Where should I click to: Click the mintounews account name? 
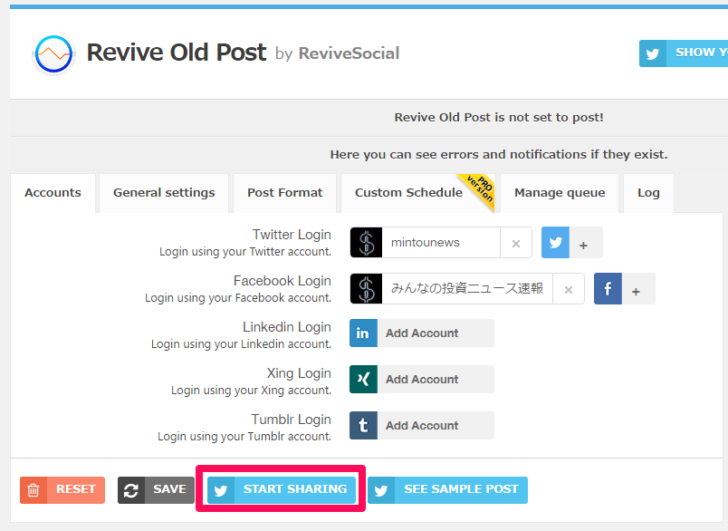(425, 242)
